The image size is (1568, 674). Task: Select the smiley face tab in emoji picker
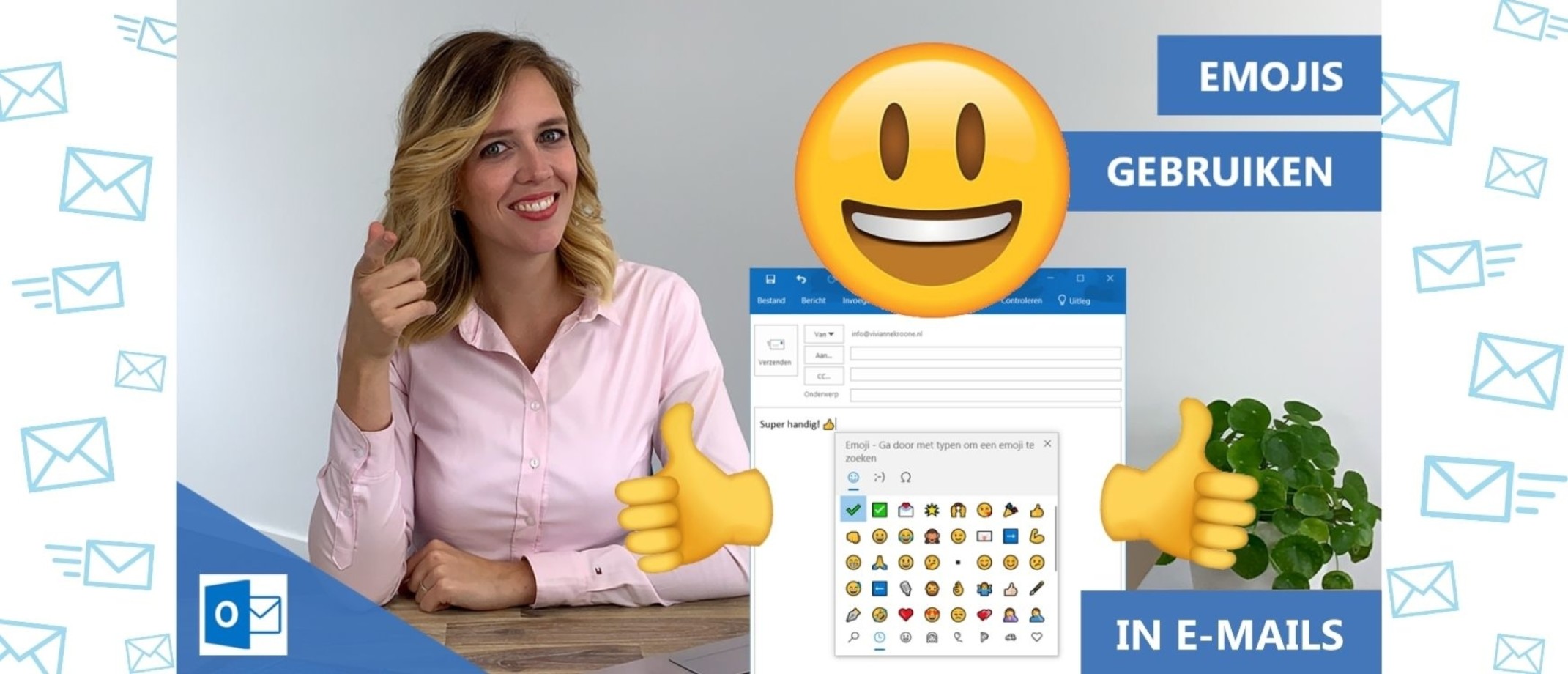coord(853,478)
